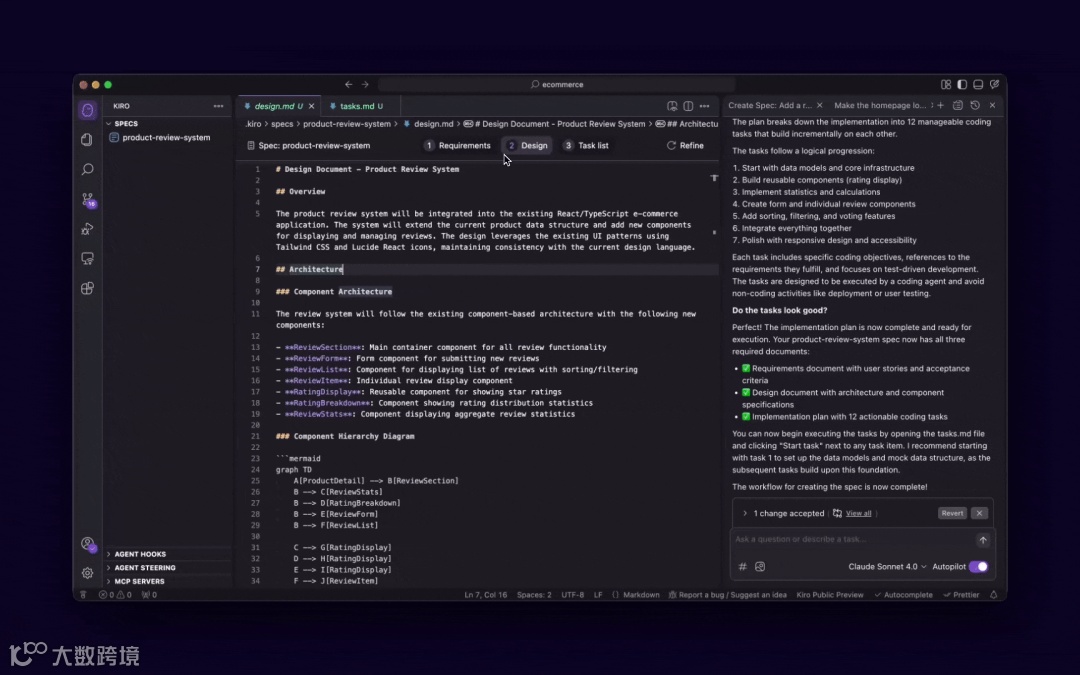Click 'Report a bug / Suggest an idea'
Screen dimensions: 1080x675
(x=727, y=595)
